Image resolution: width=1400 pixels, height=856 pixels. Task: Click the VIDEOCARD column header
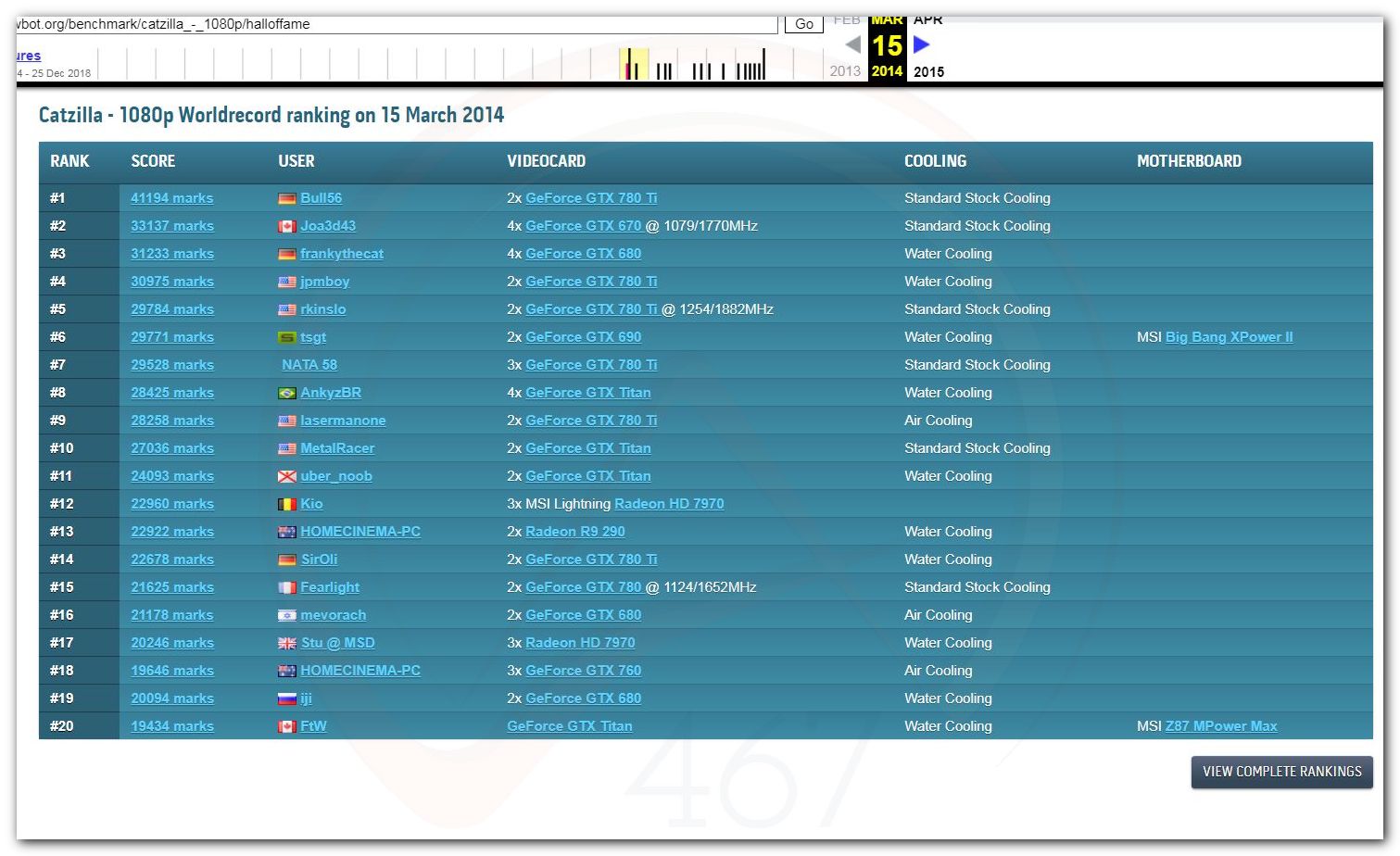tap(547, 161)
